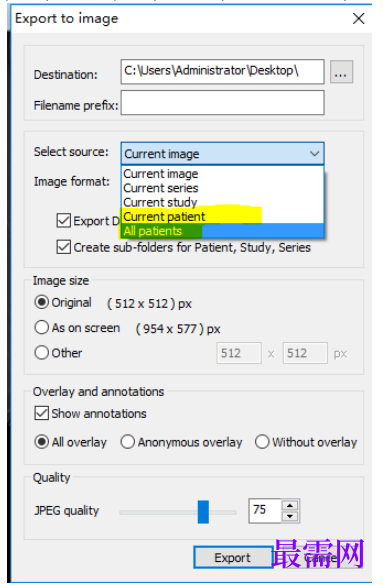Click the browse destination ellipsis button
The width and height of the screenshot is (383, 585).
pos(341,72)
